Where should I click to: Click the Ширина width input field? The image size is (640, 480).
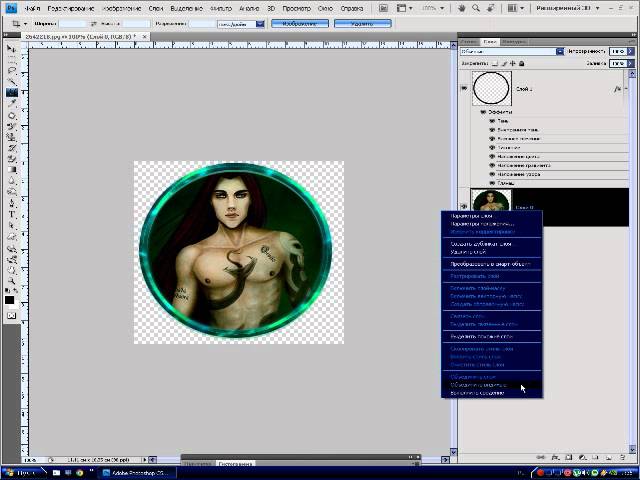point(72,24)
